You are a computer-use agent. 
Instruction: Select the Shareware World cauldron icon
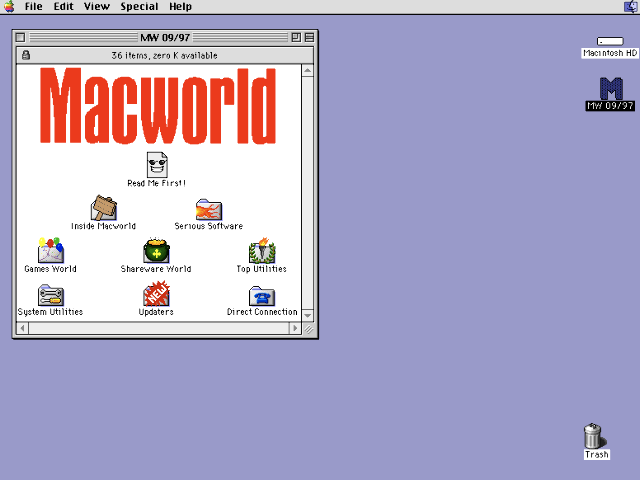156,251
